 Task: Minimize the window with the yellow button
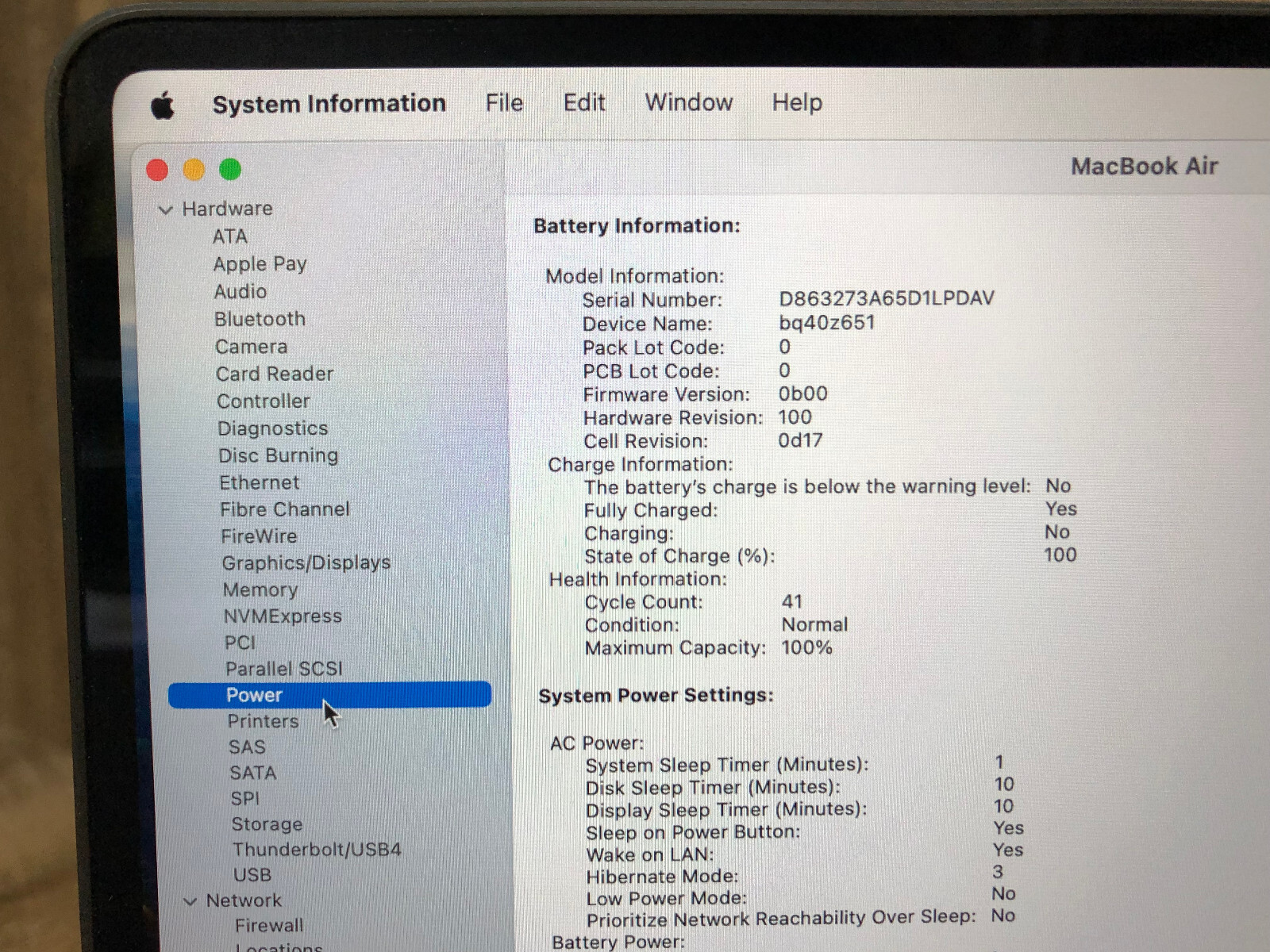point(194,170)
